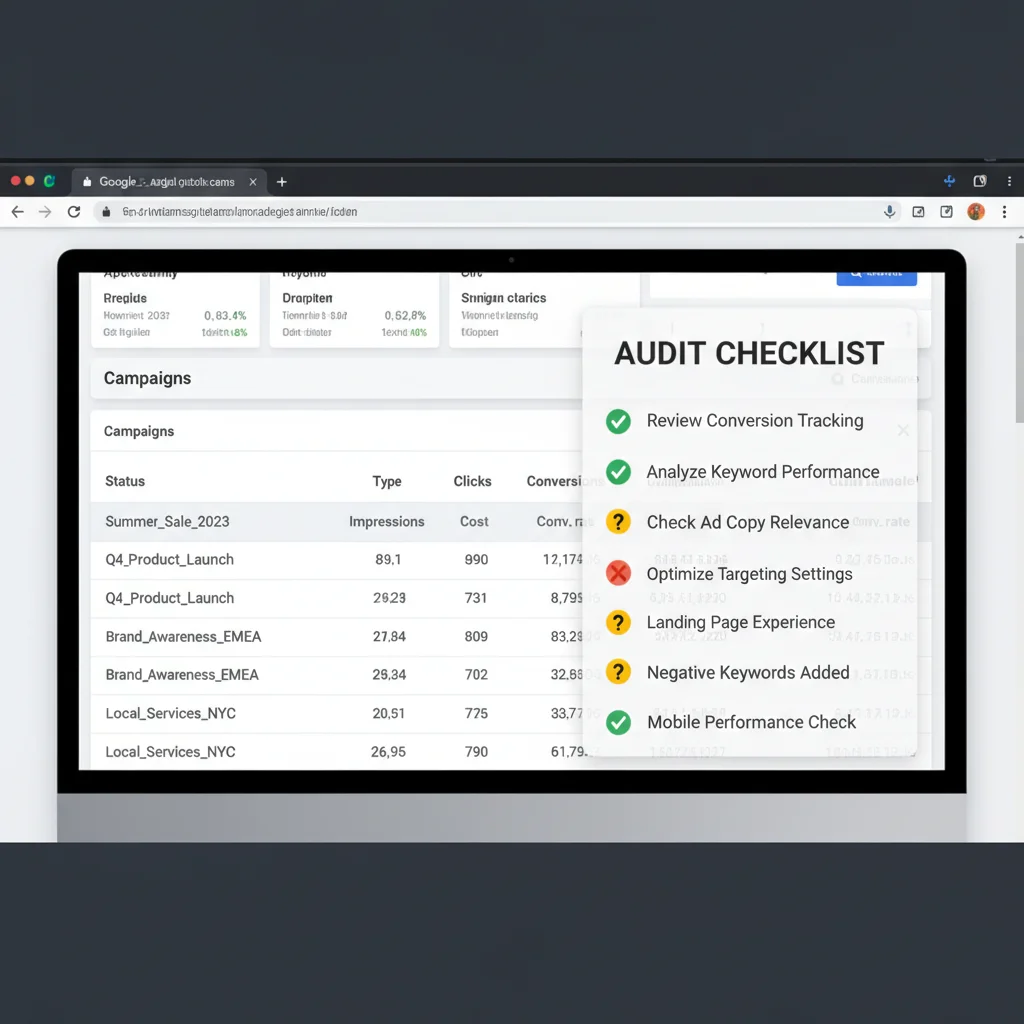Click the 12,174 conversions value

pos(563,560)
